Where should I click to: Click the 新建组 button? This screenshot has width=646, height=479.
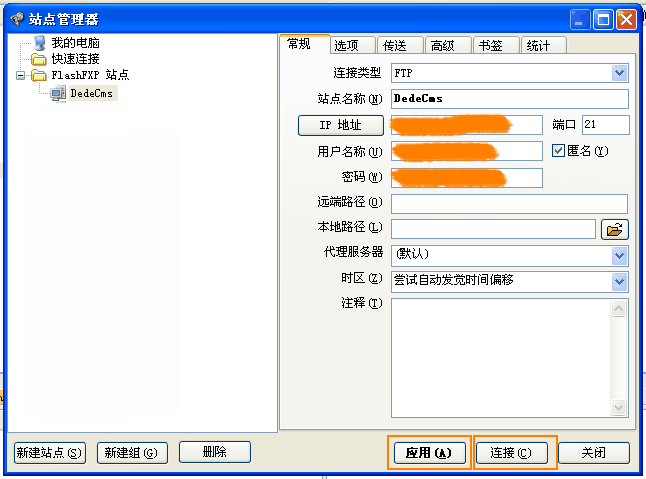[132, 453]
